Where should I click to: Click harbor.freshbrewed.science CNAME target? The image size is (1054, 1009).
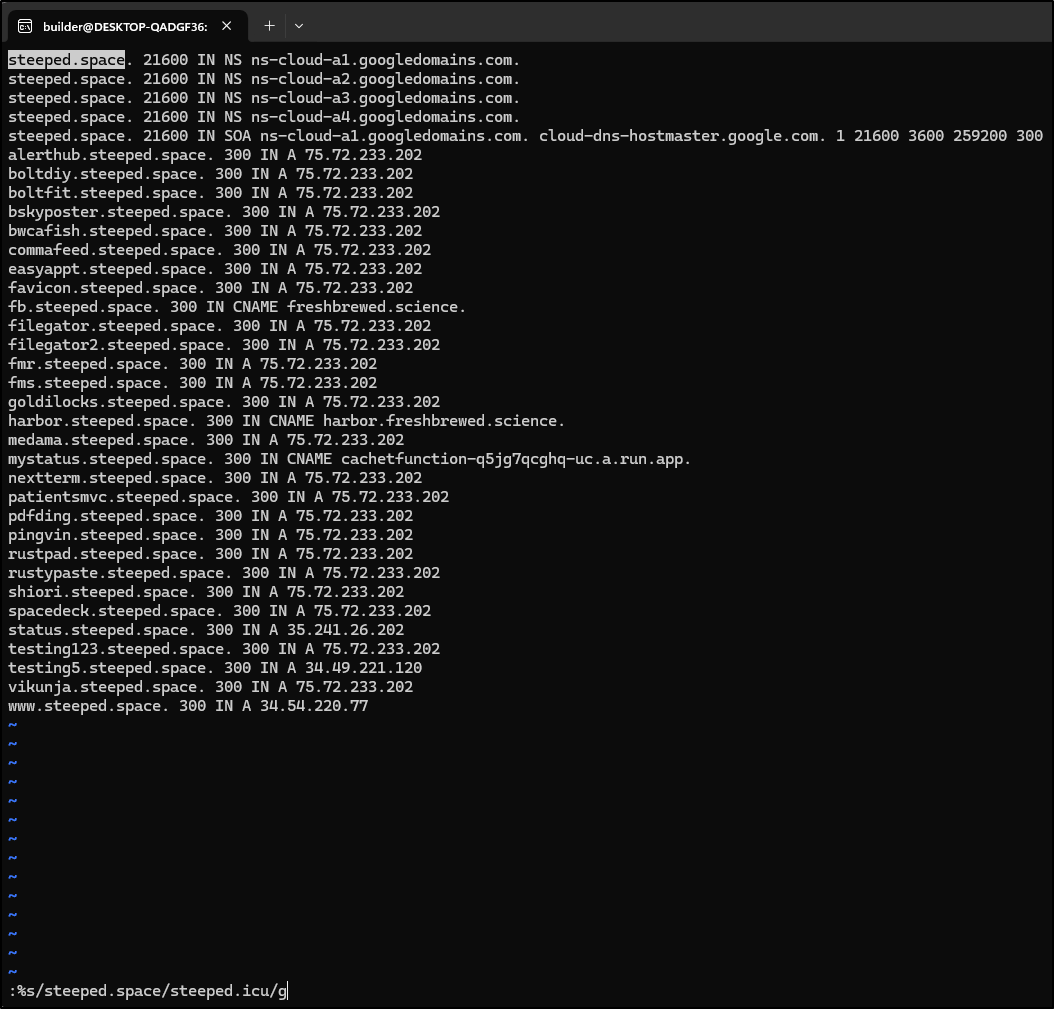point(443,421)
